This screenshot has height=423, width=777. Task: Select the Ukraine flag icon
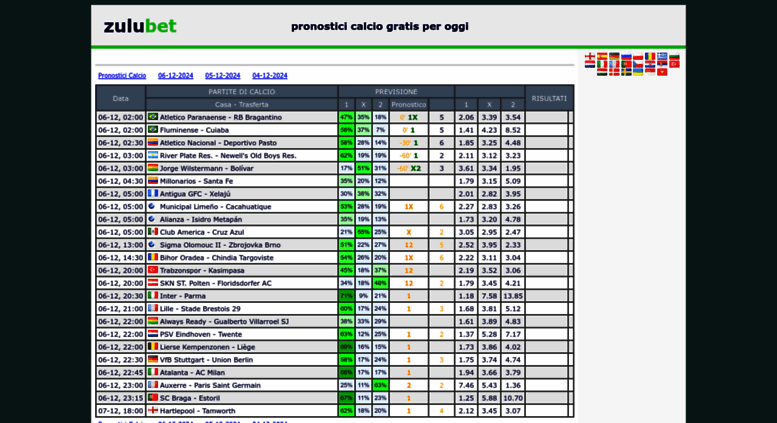pos(638,72)
